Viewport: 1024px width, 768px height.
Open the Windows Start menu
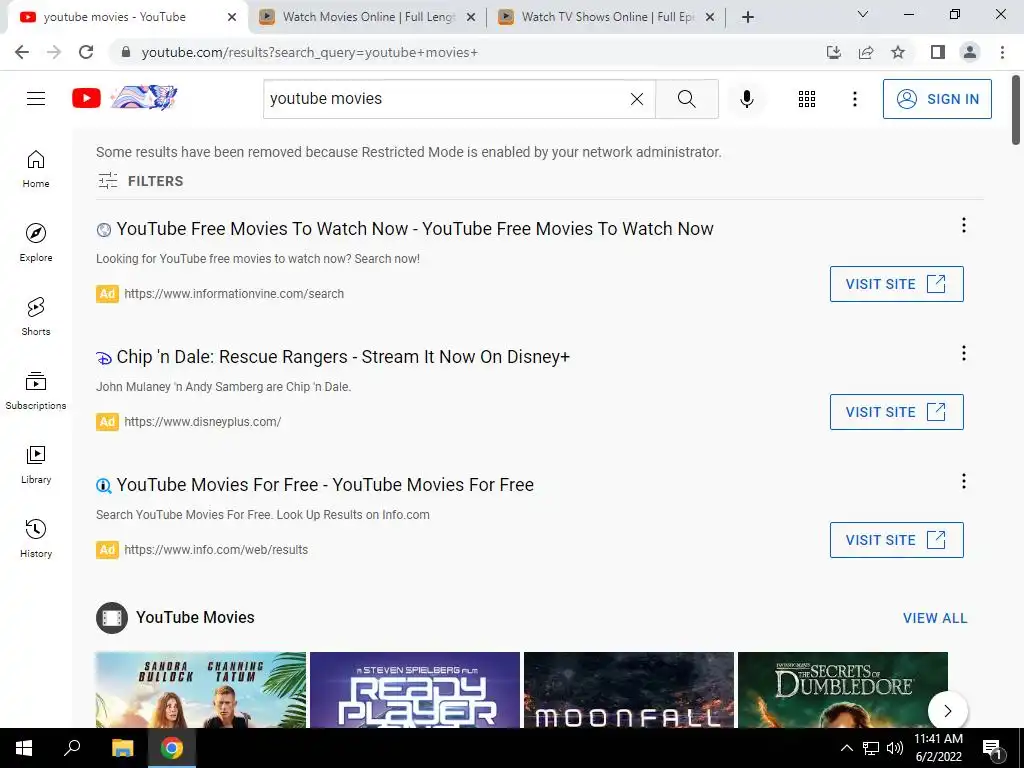point(24,748)
